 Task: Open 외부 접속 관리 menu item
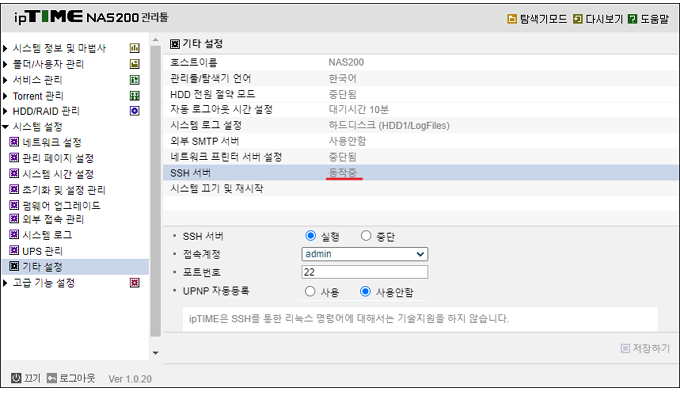pos(53,219)
